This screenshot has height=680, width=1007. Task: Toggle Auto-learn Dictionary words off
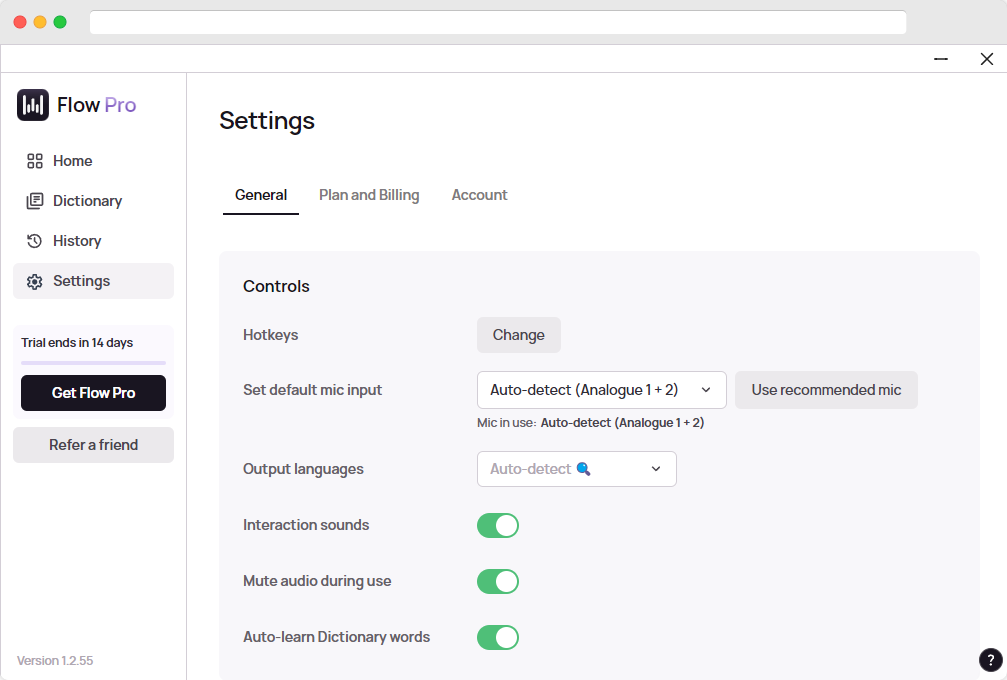[x=498, y=637]
